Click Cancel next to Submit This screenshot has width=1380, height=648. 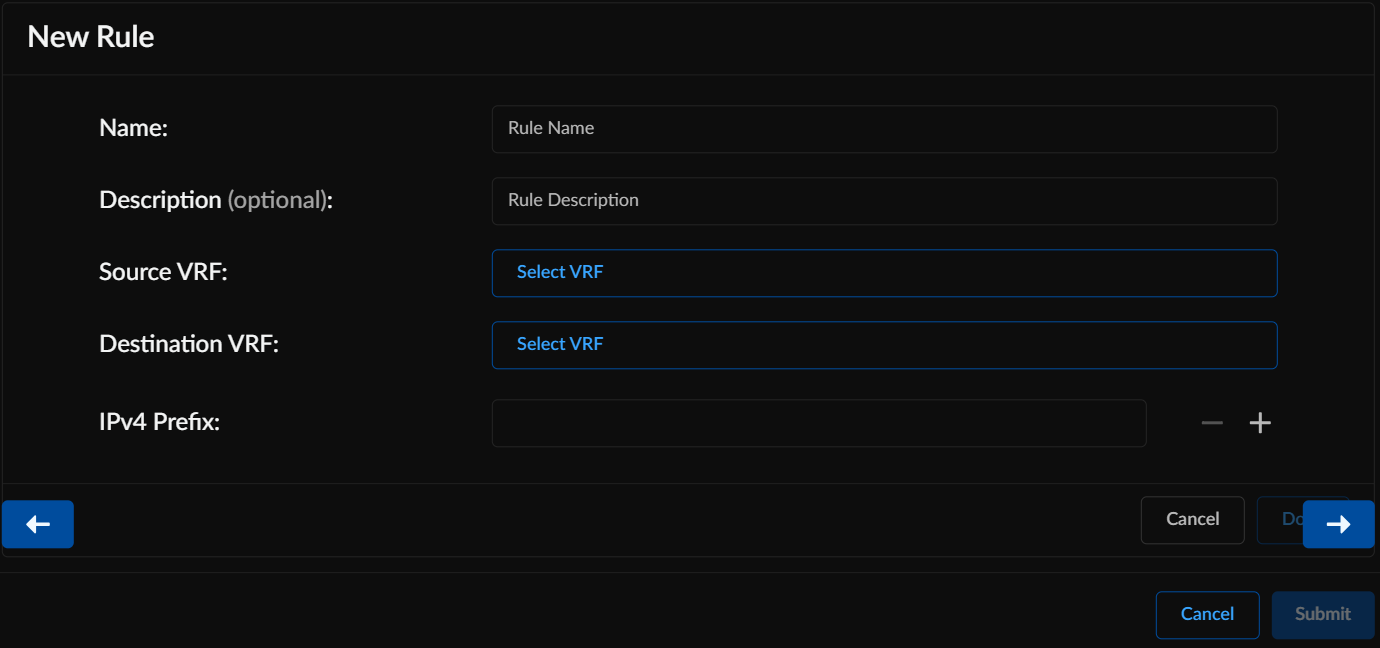tap(1207, 614)
